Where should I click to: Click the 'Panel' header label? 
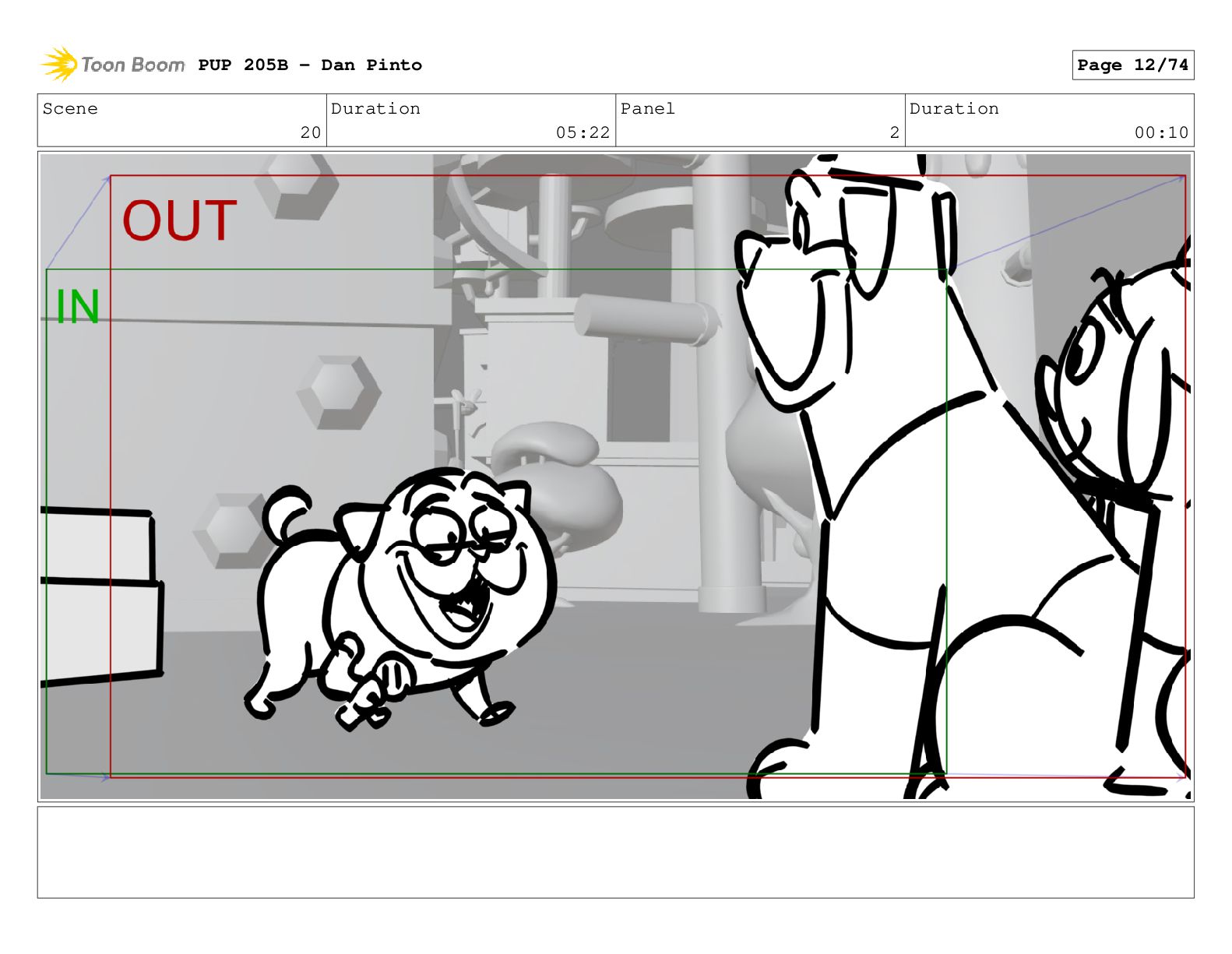pyautogui.click(x=648, y=109)
